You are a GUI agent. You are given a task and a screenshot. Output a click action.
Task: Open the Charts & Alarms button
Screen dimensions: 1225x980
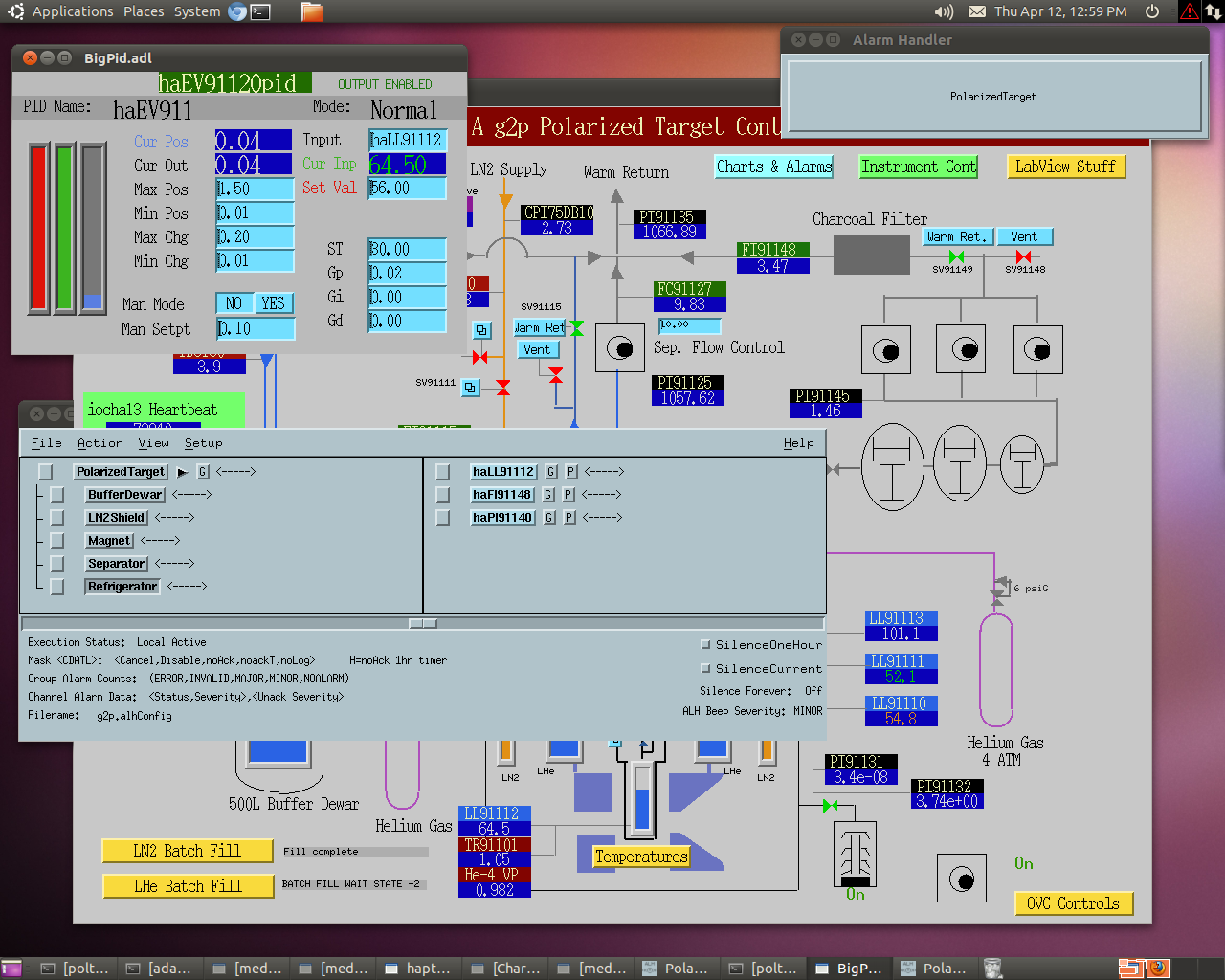point(774,167)
